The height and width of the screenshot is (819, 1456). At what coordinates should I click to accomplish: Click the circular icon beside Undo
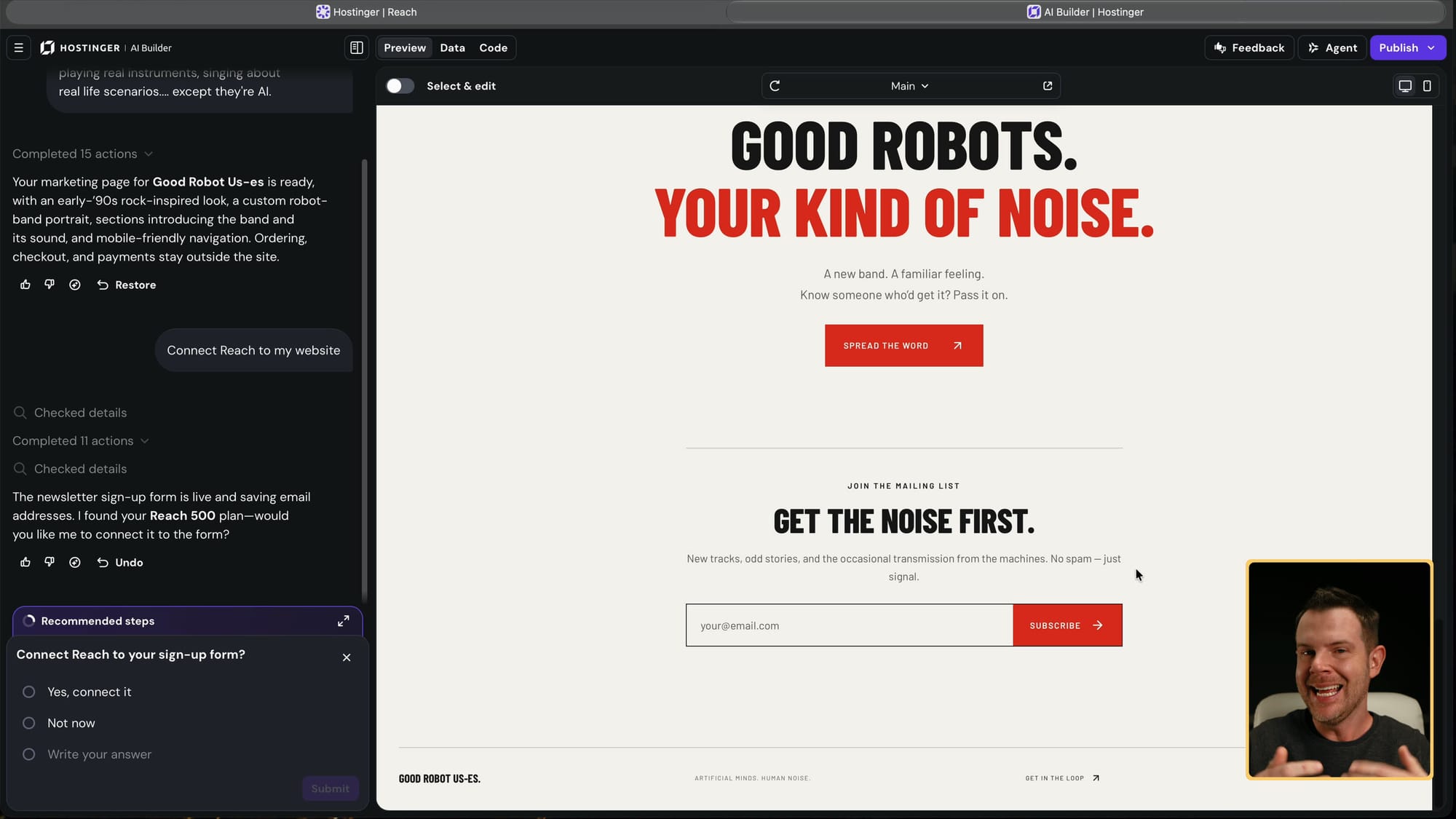(74, 562)
